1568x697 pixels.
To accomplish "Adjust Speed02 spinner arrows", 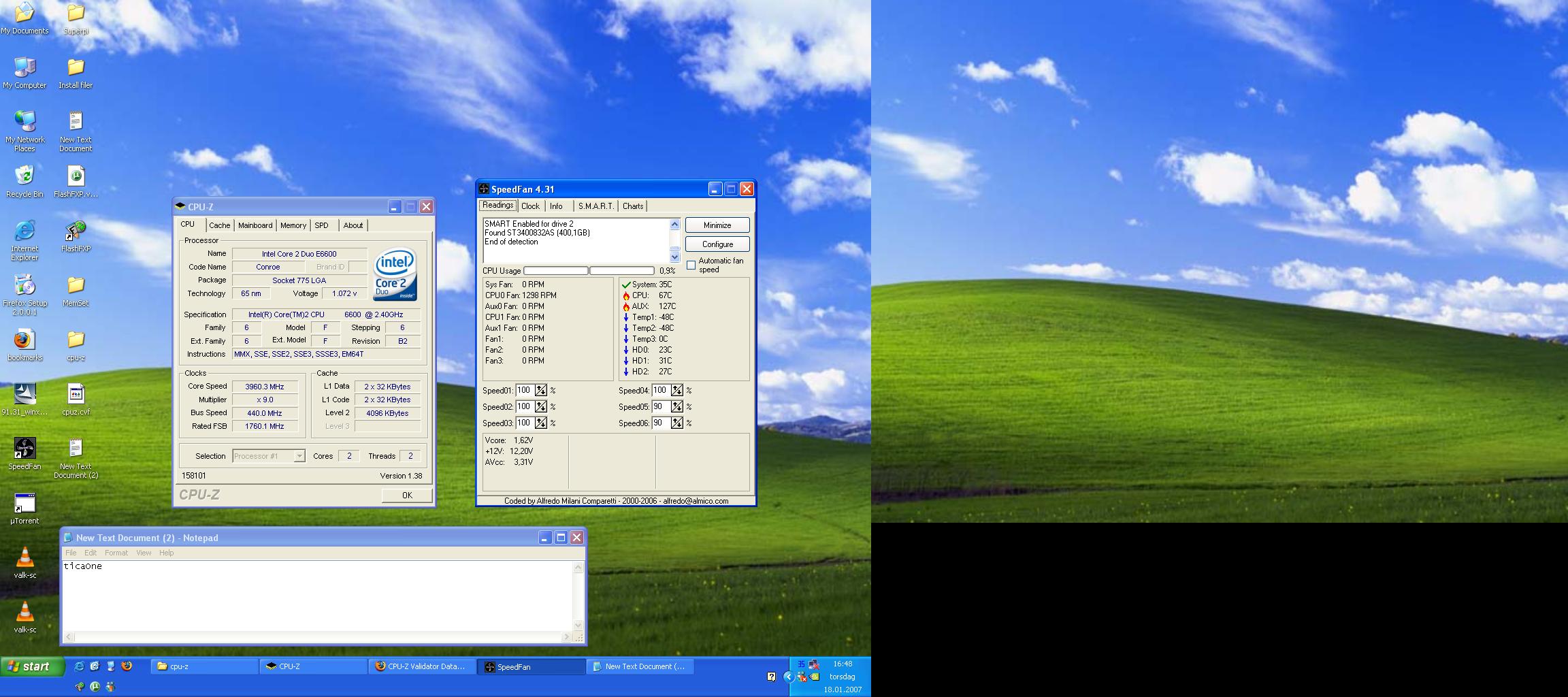I will click(x=540, y=406).
